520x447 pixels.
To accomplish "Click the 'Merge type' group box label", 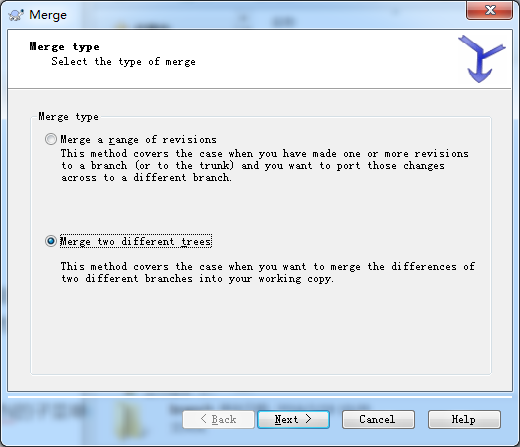I will (68, 117).
